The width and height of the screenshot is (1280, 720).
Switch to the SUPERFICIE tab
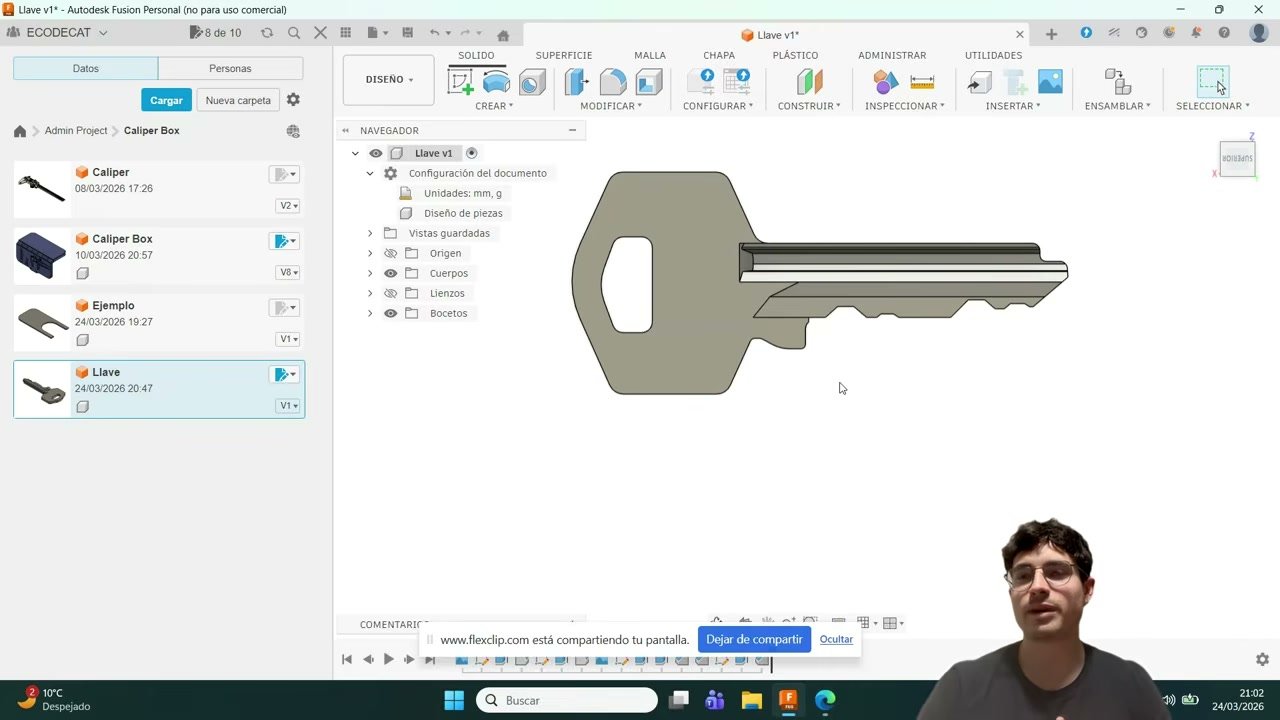coord(564,56)
